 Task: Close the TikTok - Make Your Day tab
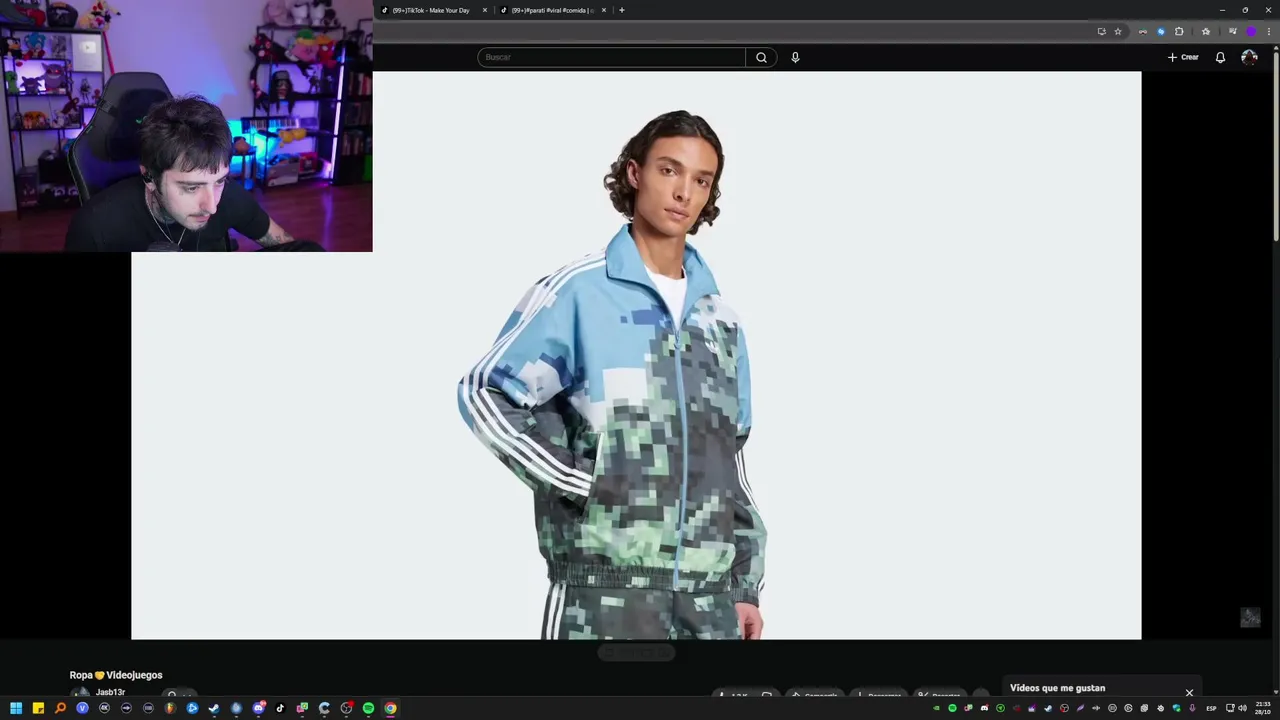pos(485,10)
